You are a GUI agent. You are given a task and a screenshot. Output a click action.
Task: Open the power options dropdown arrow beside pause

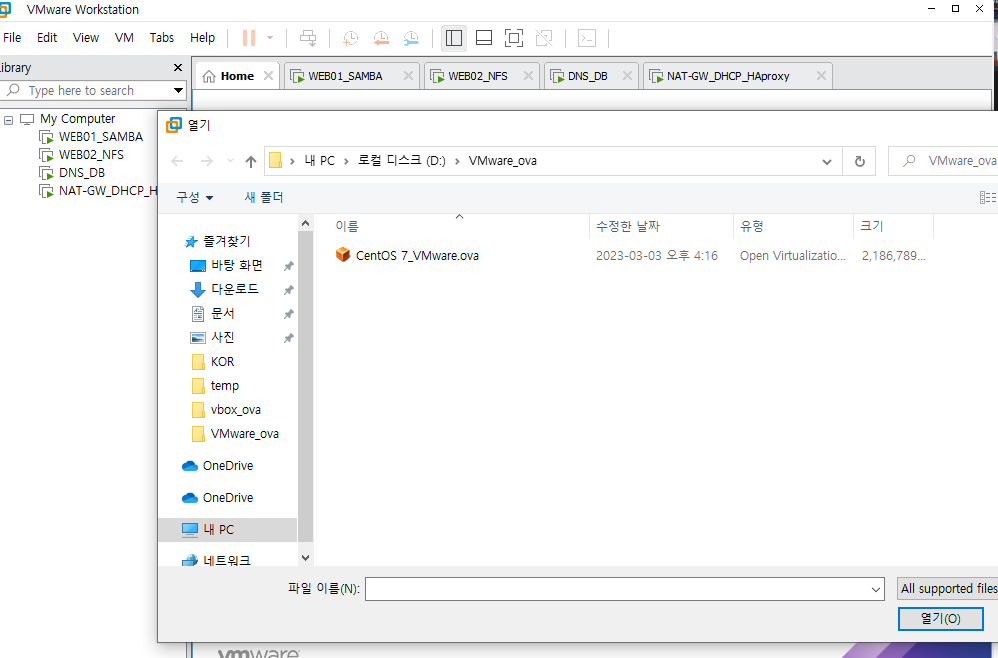270,38
